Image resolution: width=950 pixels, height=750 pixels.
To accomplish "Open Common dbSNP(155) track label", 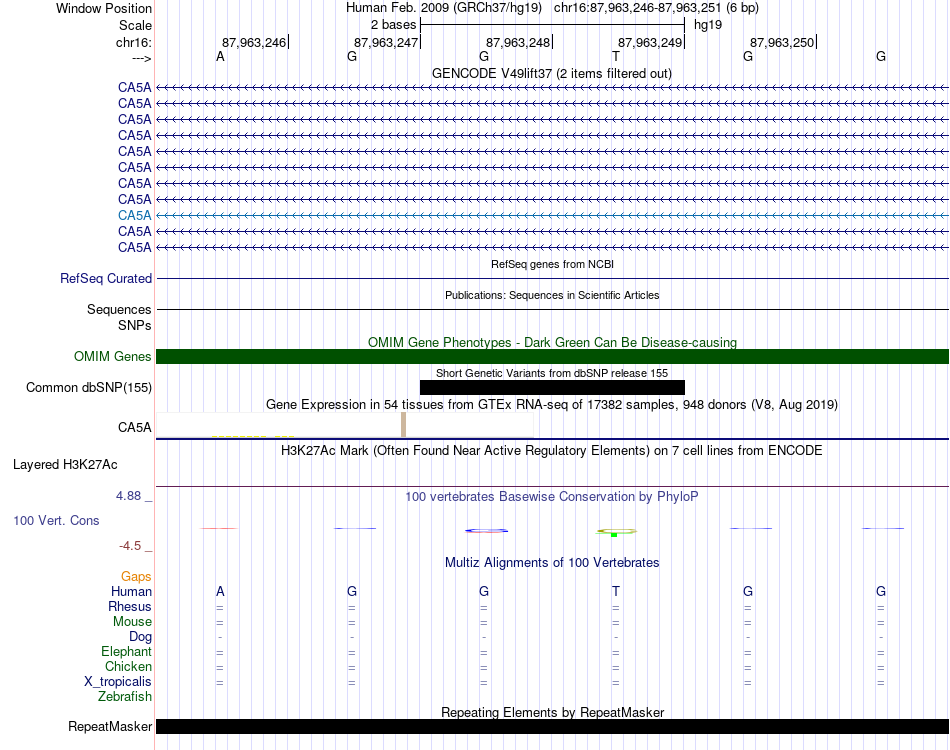I will coord(89,387).
